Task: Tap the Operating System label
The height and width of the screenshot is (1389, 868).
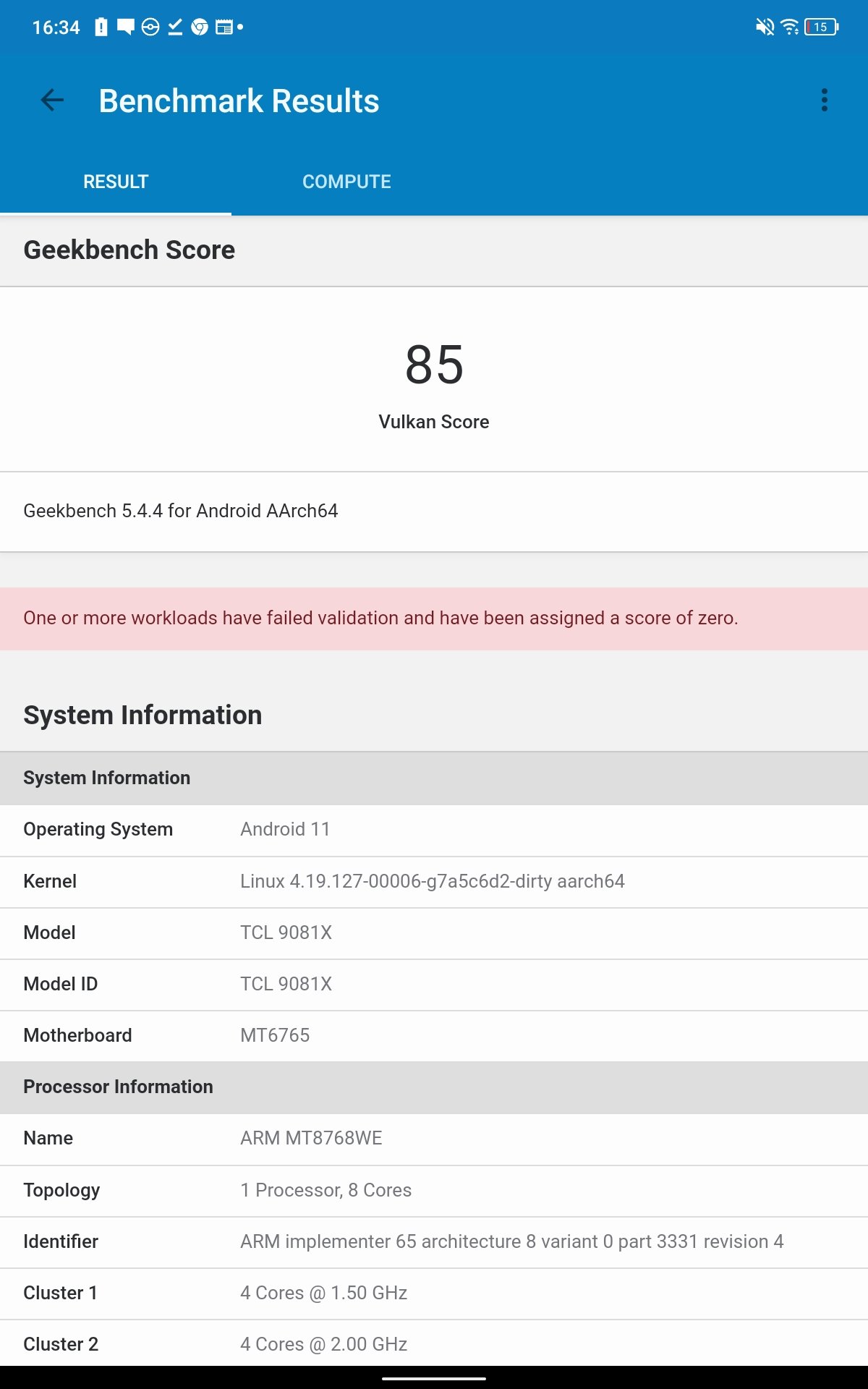Action: click(x=98, y=829)
